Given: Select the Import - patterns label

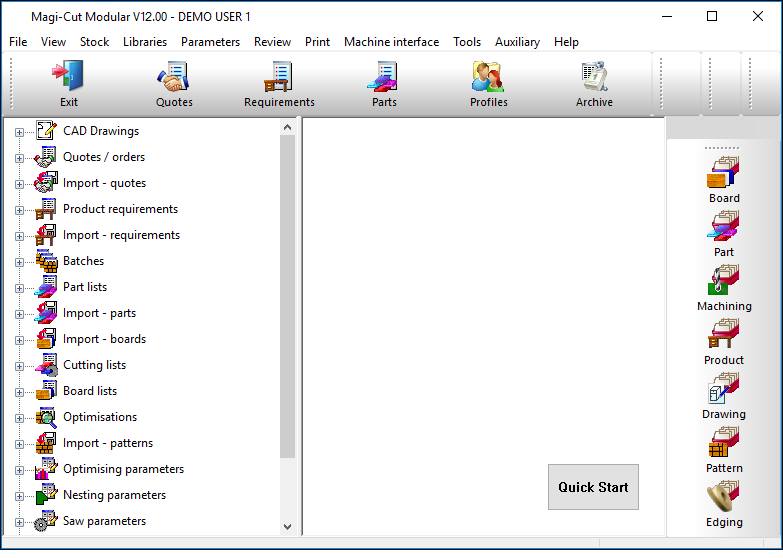Looking at the screenshot, I should (x=108, y=443).
